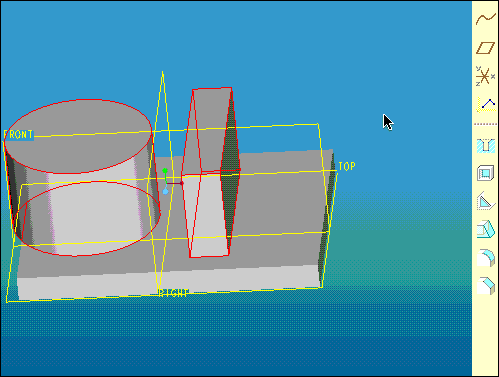Viewport: 499px width, 377px height.
Task: Click the light gray bottom strip of the block
Action: coord(168,281)
